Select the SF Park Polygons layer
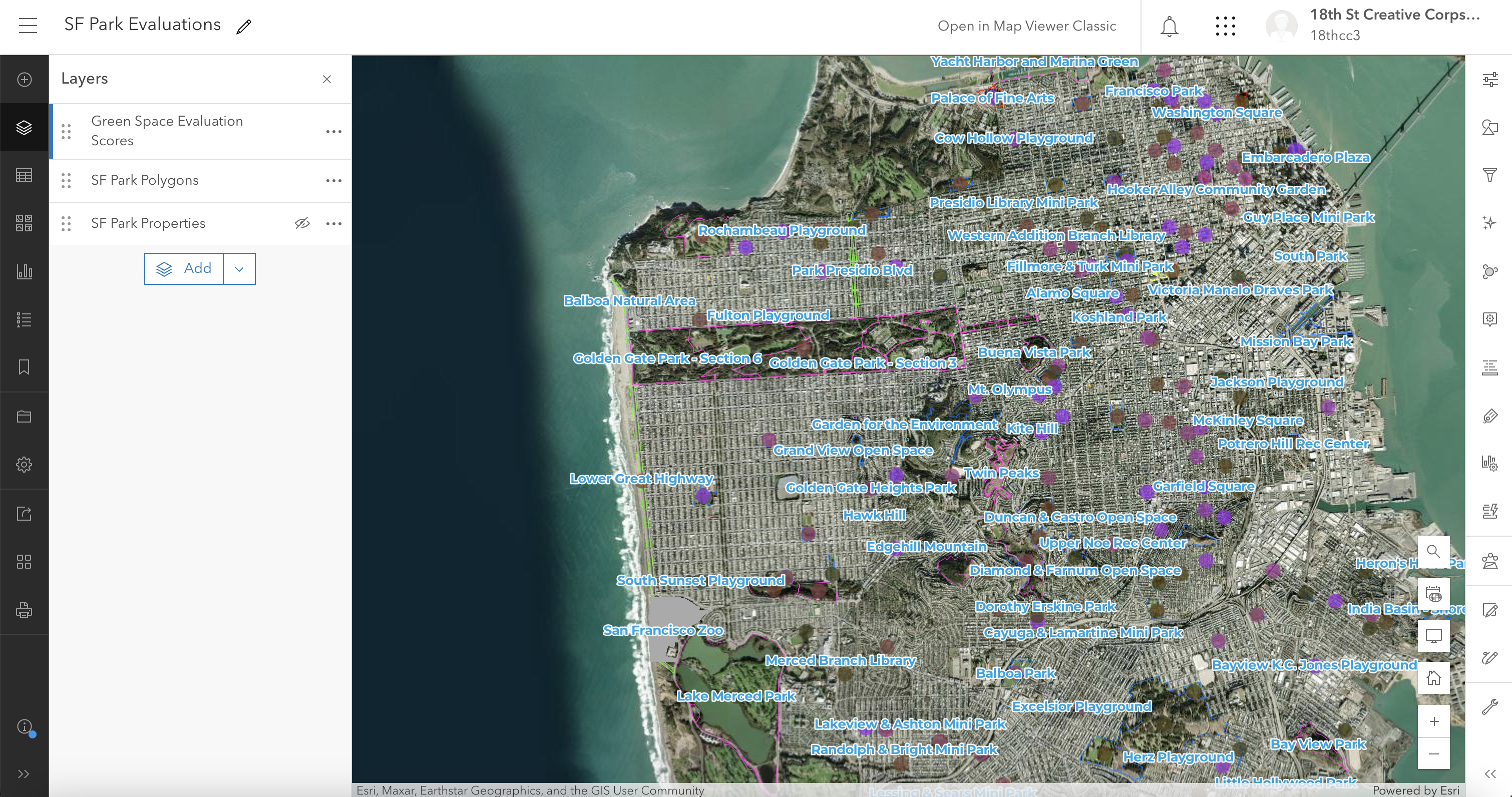 coord(145,180)
